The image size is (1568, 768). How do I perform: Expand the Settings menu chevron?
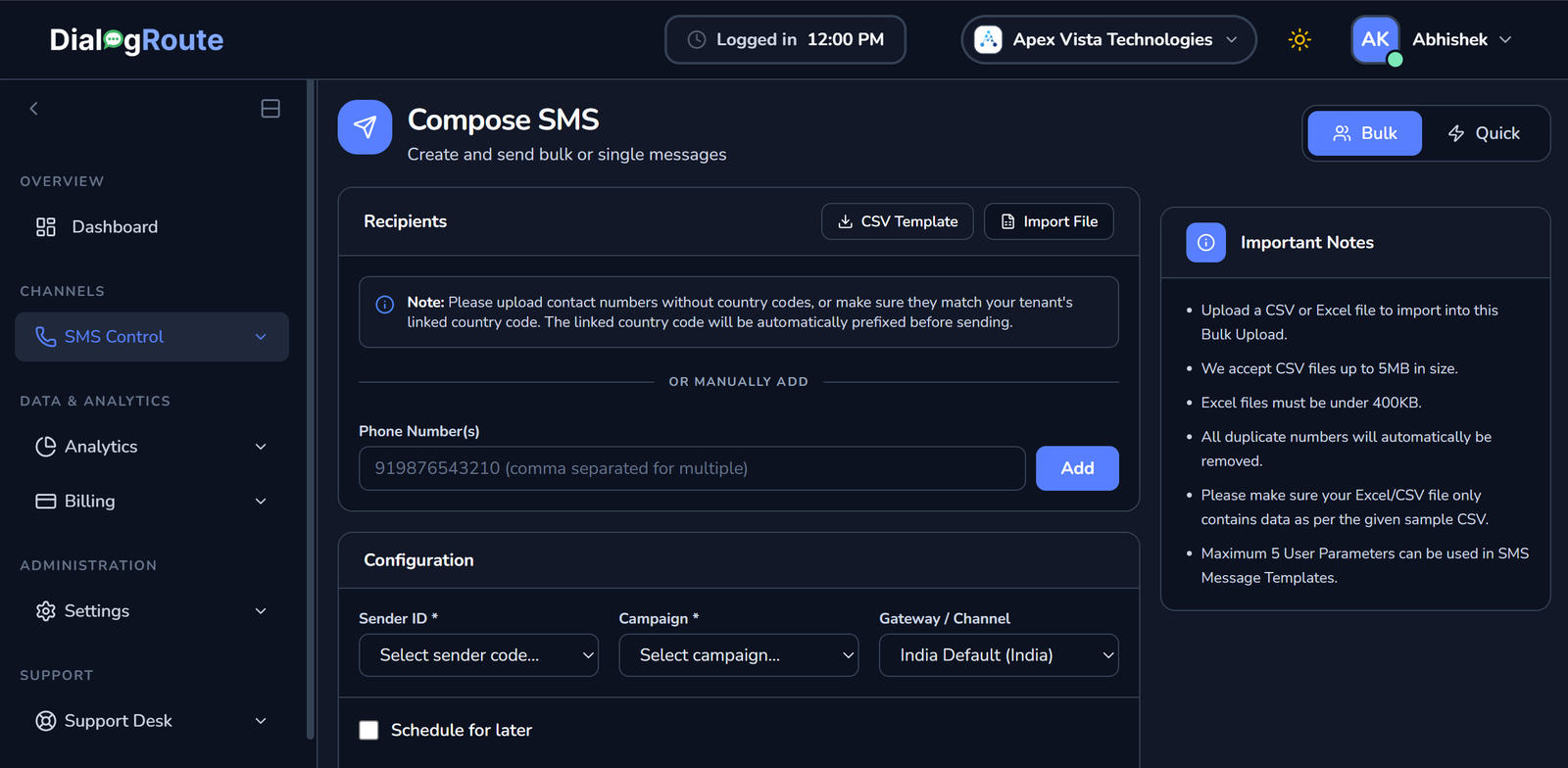pyautogui.click(x=261, y=611)
